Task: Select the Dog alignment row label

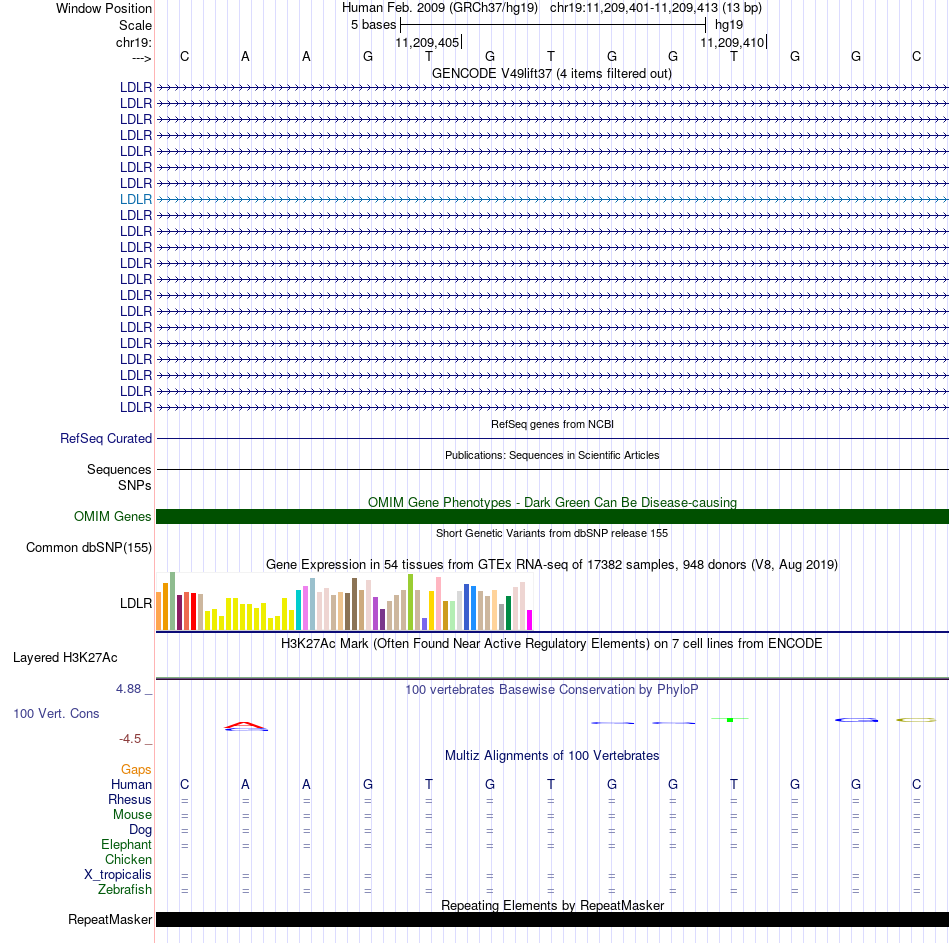Action: click(x=140, y=830)
